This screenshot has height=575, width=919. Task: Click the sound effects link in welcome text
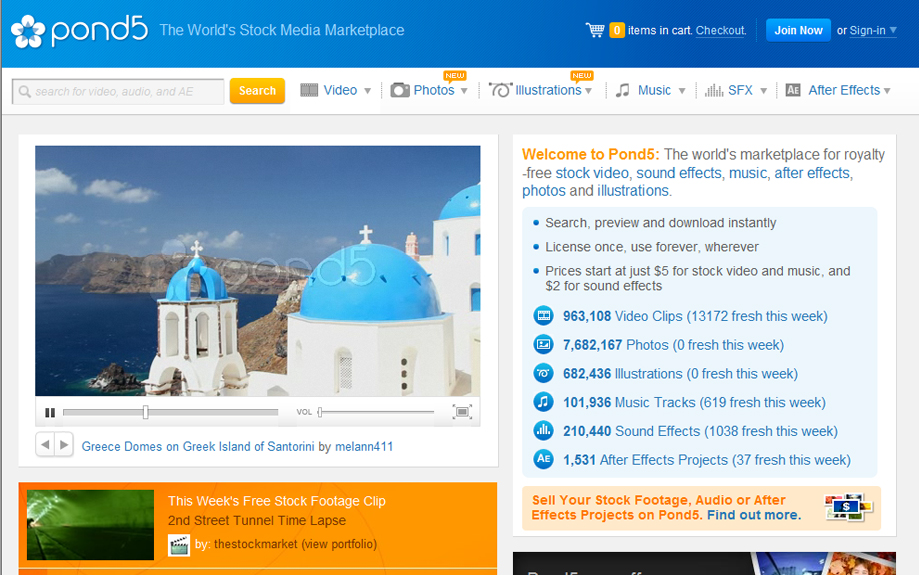coord(679,173)
